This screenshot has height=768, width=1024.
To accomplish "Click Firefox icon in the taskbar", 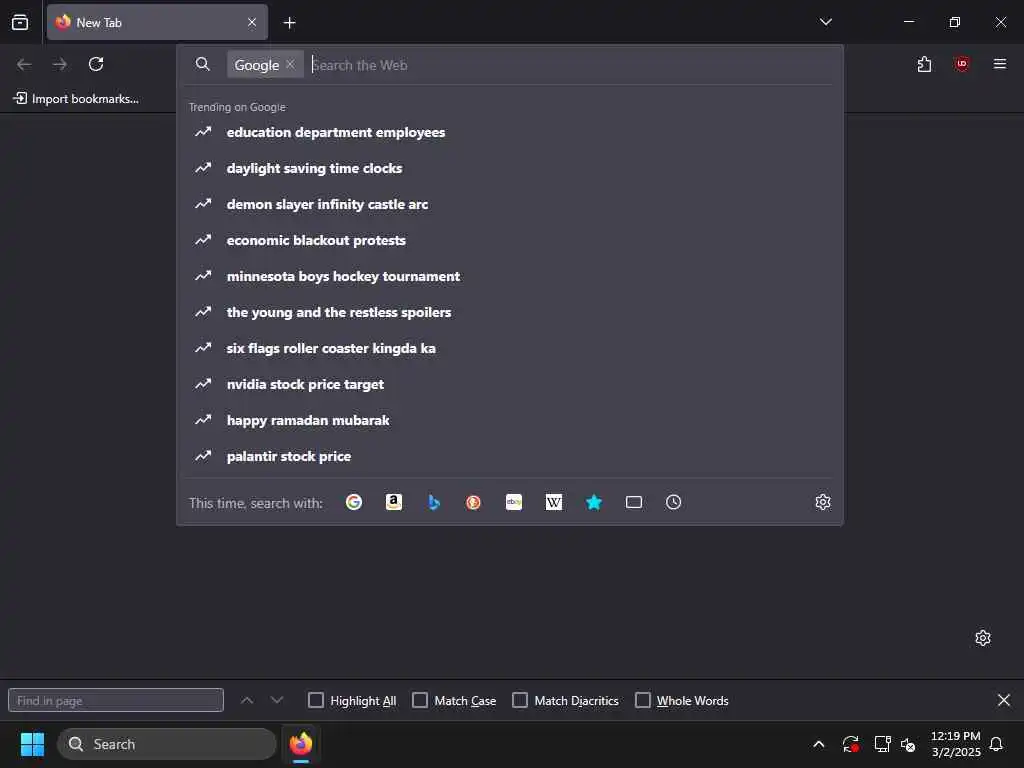I will point(300,744).
